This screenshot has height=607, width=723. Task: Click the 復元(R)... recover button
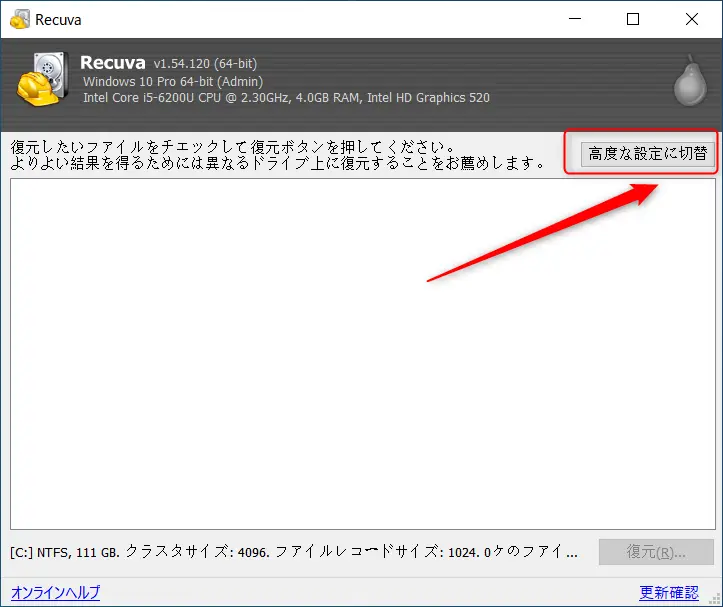[656, 552]
